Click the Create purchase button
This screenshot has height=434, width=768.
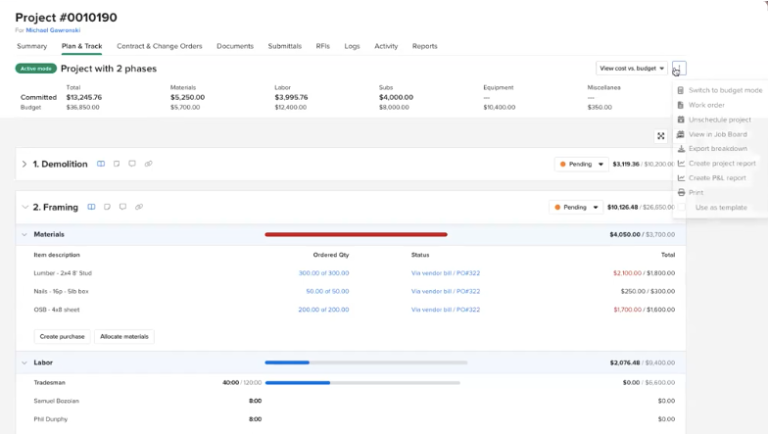click(x=62, y=337)
